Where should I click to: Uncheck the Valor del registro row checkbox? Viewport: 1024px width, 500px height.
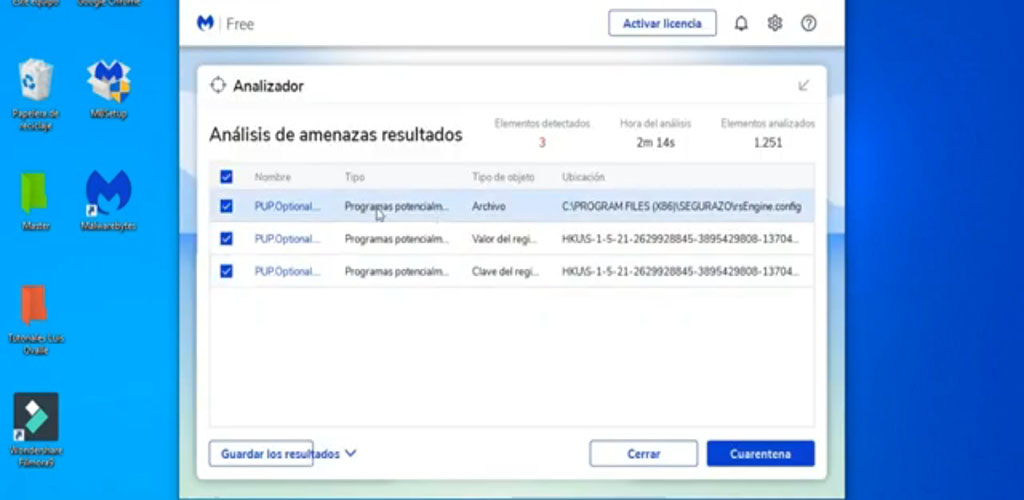(x=226, y=239)
